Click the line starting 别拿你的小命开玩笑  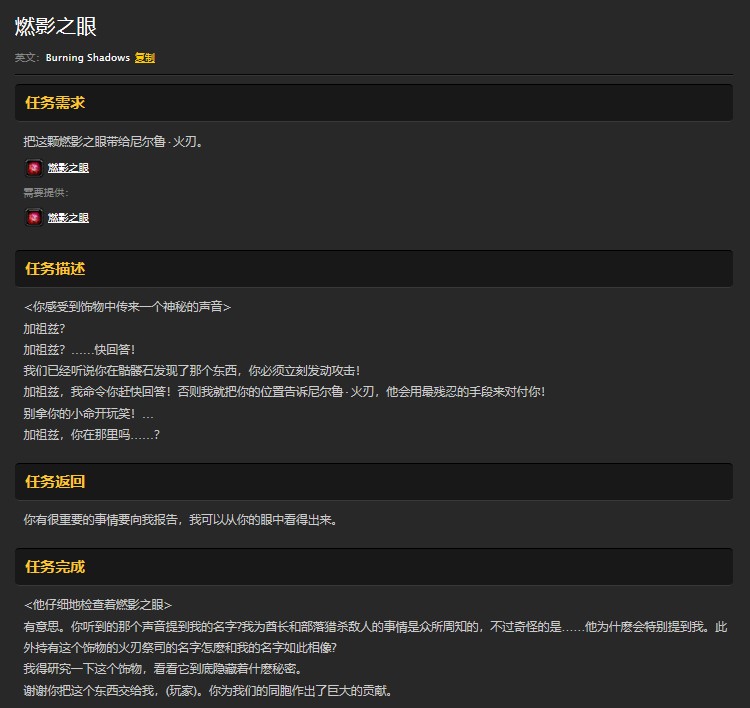click(x=88, y=413)
